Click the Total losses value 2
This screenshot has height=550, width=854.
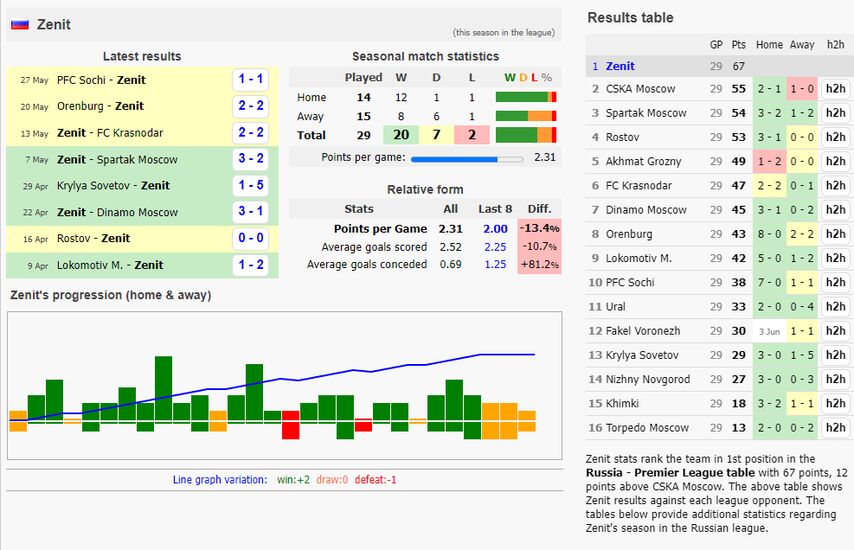[x=472, y=135]
